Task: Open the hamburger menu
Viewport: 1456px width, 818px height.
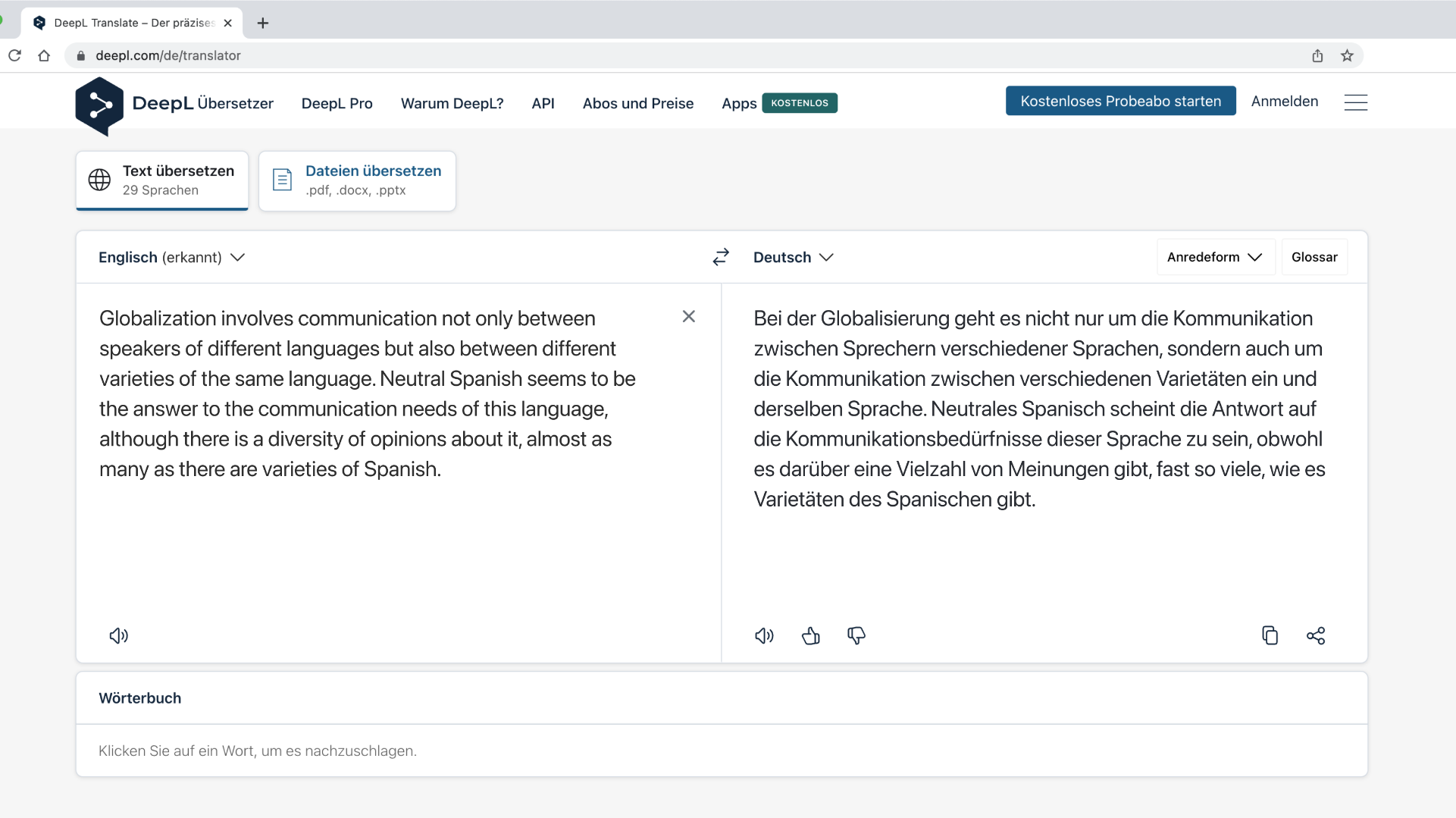Action: point(1355,102)
